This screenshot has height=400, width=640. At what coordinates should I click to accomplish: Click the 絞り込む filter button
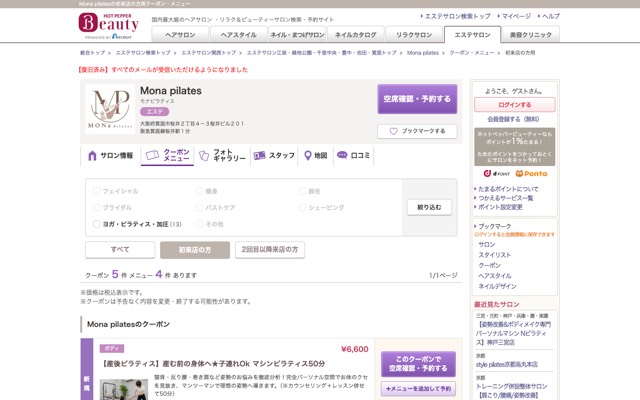(x=429, y=207)
